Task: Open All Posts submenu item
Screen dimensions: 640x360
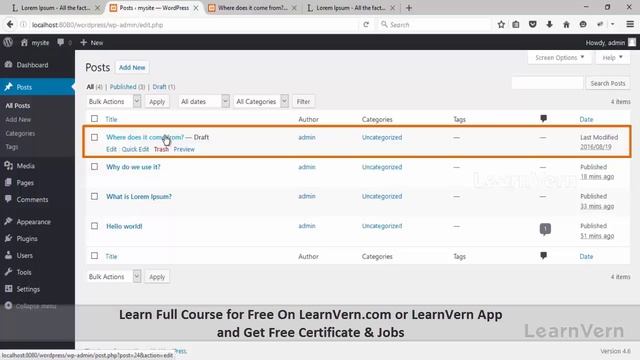Action: pos(18,106)
